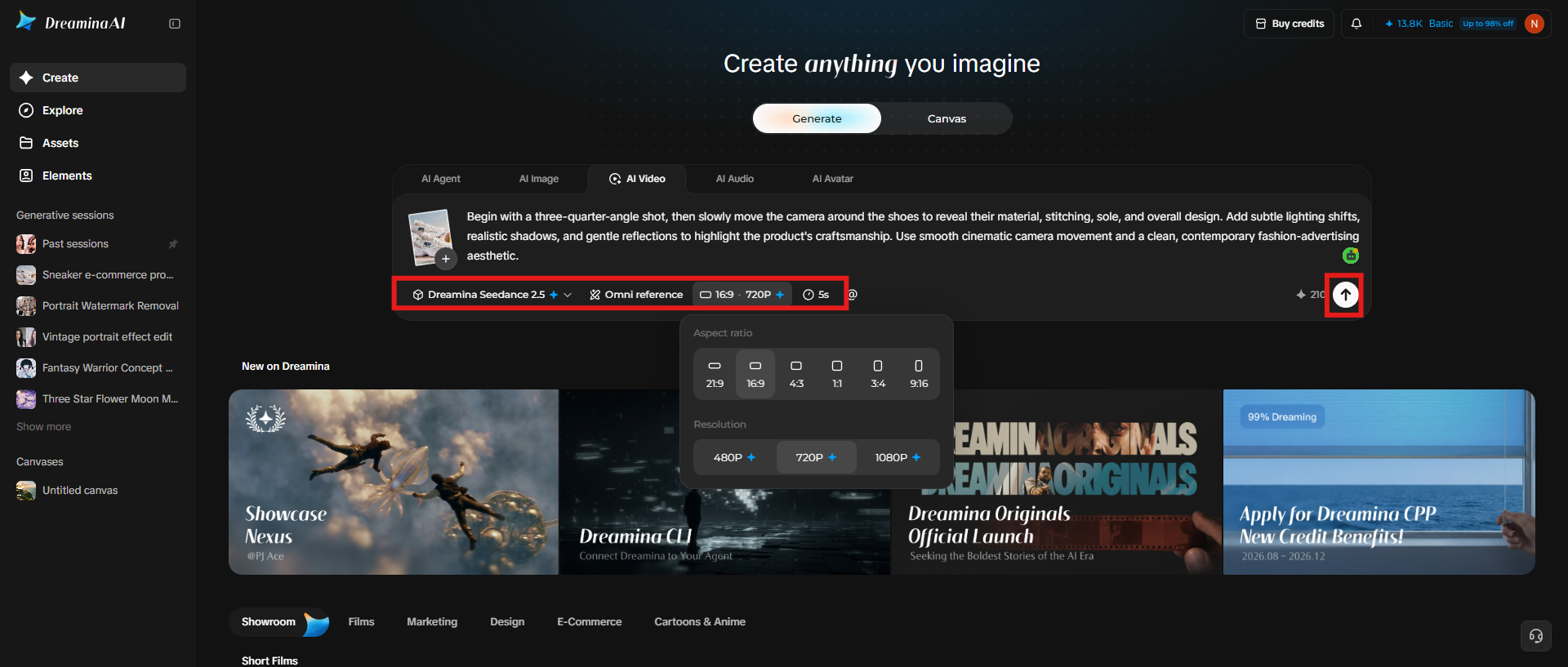The image size is (1568, 667).
Task: Set resolution to 480P
Action: coord(735,457)
